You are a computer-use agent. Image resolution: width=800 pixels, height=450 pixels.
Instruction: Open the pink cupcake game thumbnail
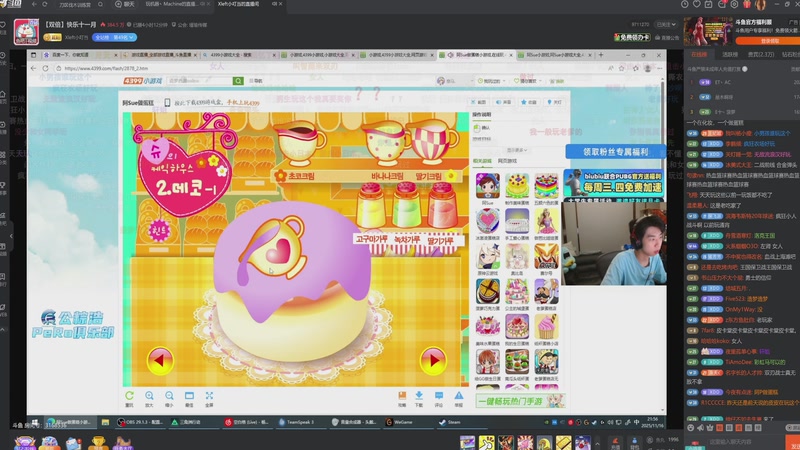click(546, 327)
